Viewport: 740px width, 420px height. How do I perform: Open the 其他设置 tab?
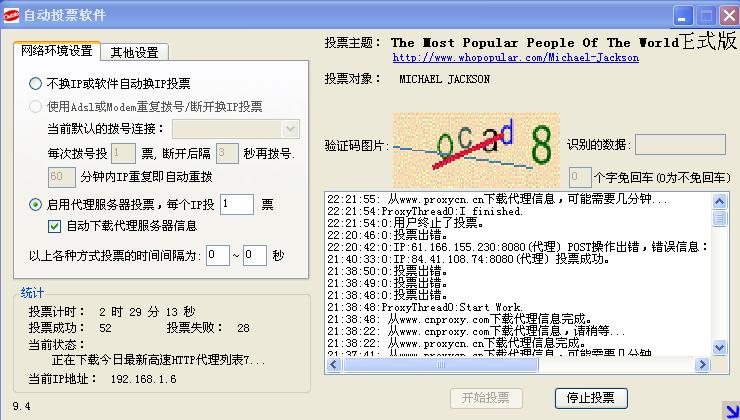click(x=134, y=52)
